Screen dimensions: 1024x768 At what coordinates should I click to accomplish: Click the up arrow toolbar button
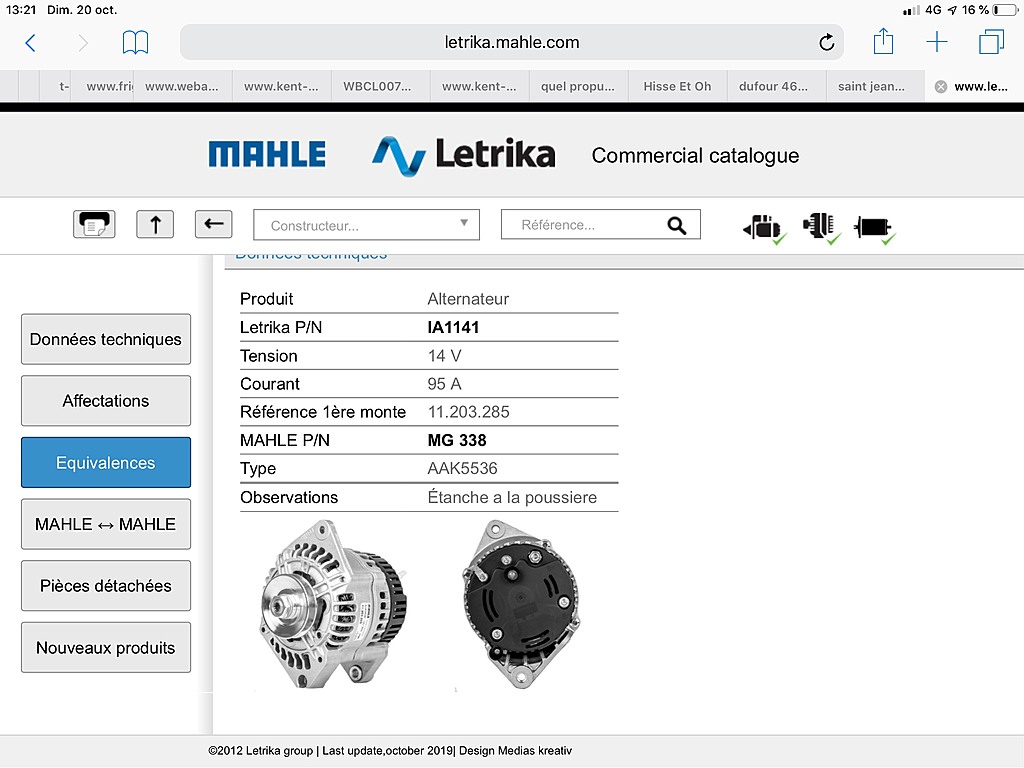[155, 225]
